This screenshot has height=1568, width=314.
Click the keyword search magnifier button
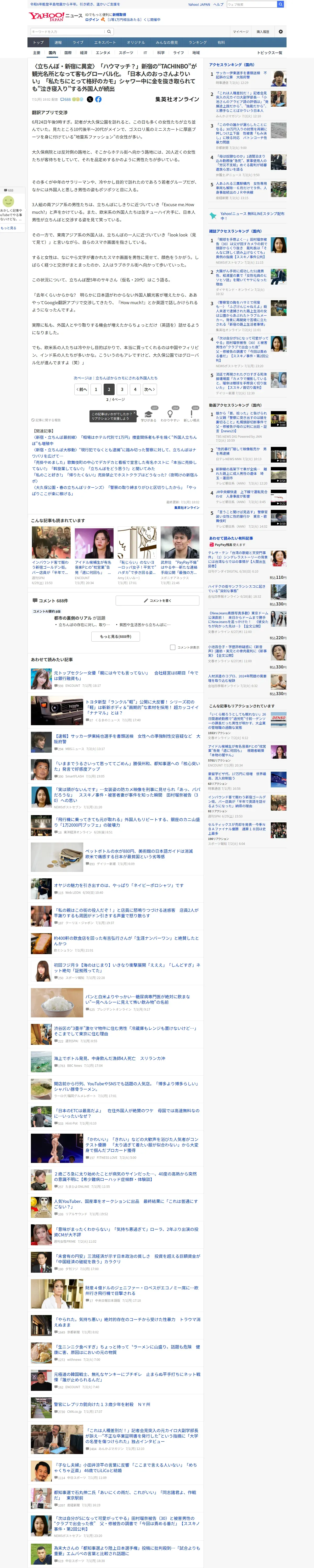109,32
